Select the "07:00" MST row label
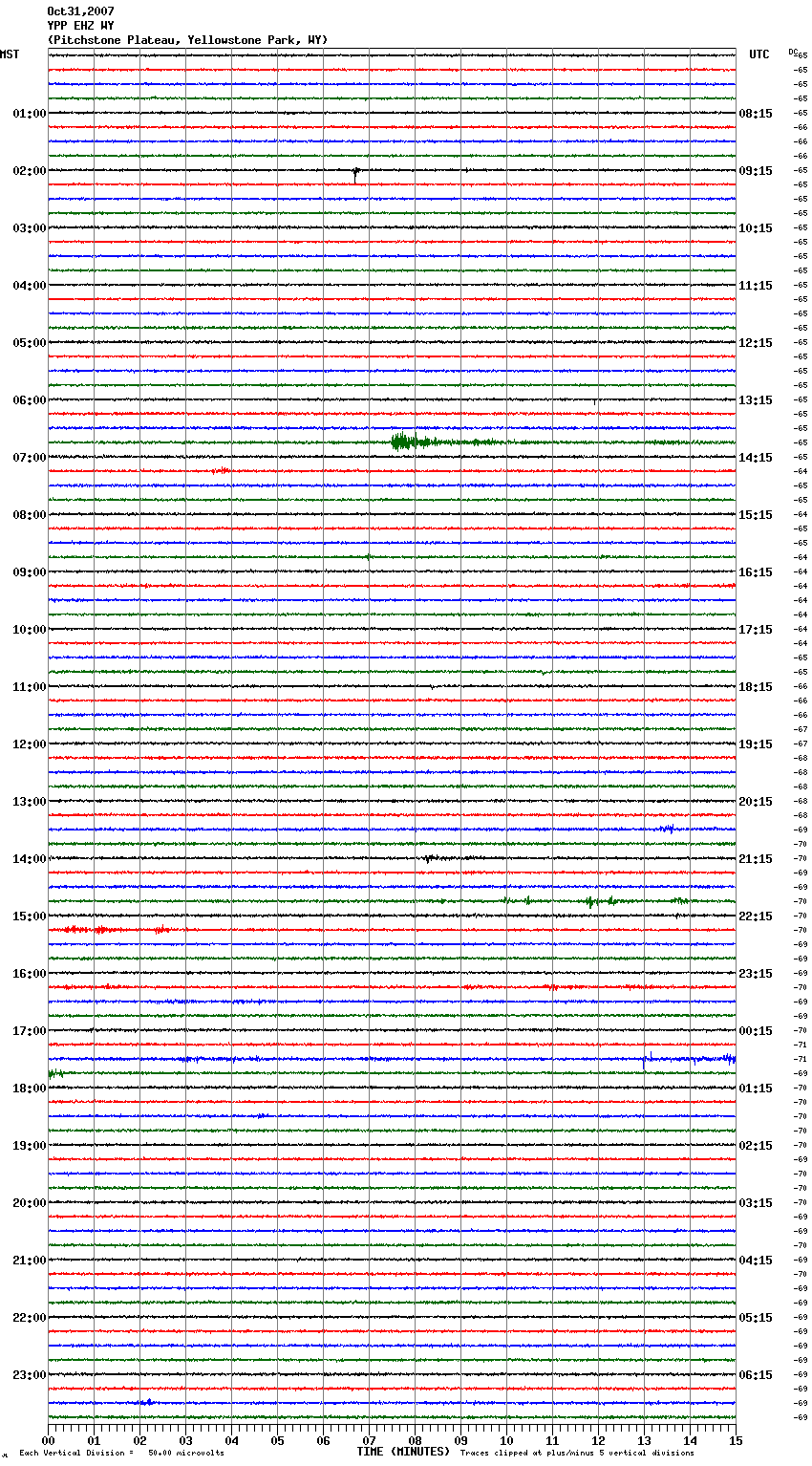 (30, 458)
